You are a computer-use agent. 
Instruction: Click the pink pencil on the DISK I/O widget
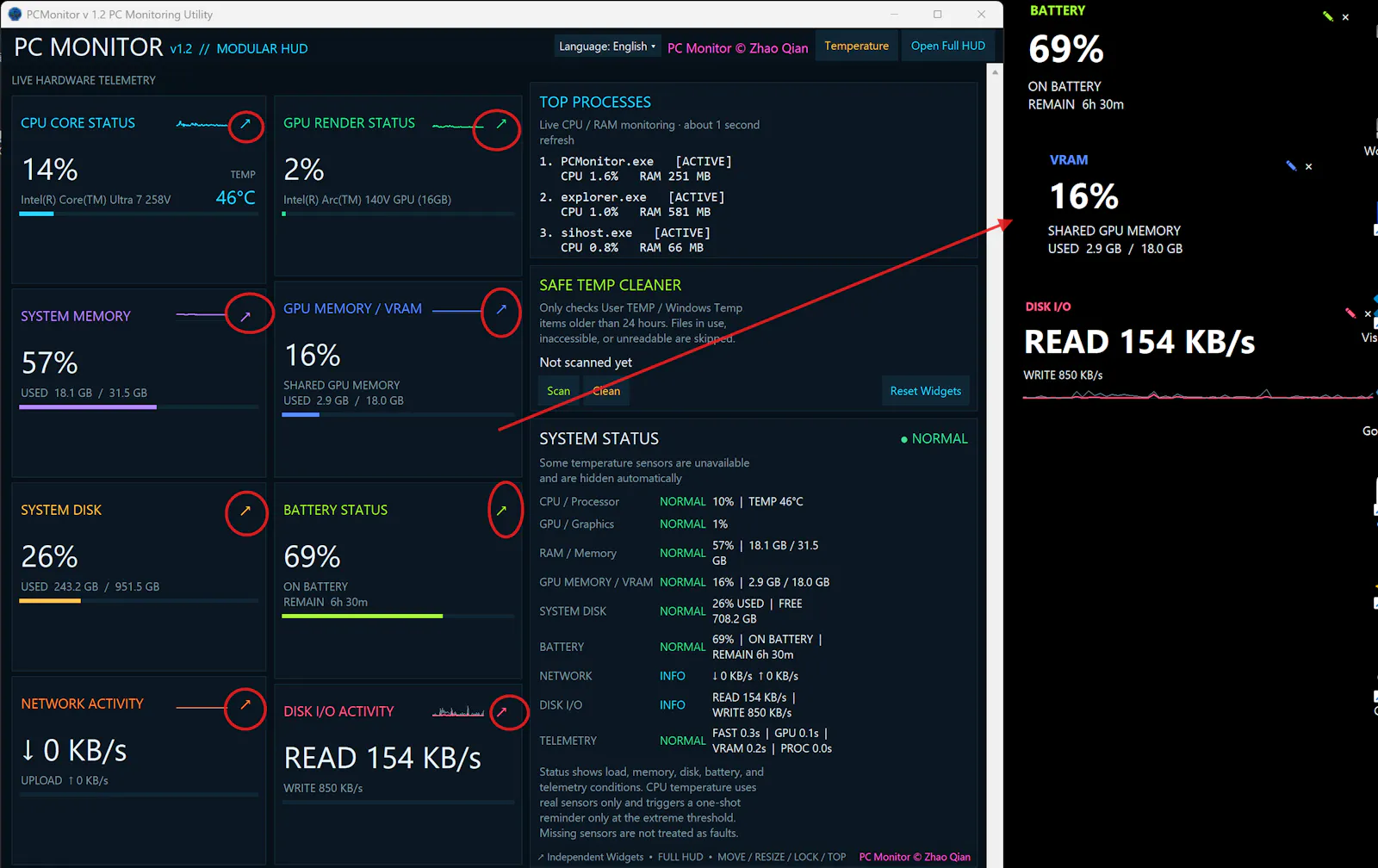pyautogui.click(x=1350, y=313)
